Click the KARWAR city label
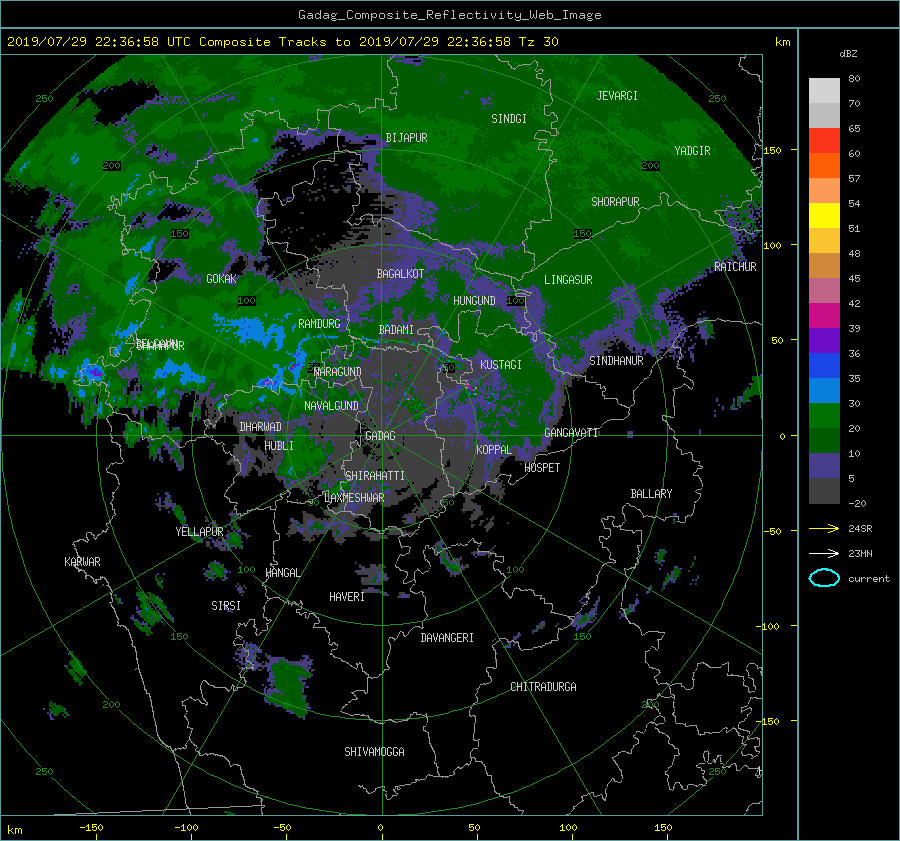 (x=82, y=561)
